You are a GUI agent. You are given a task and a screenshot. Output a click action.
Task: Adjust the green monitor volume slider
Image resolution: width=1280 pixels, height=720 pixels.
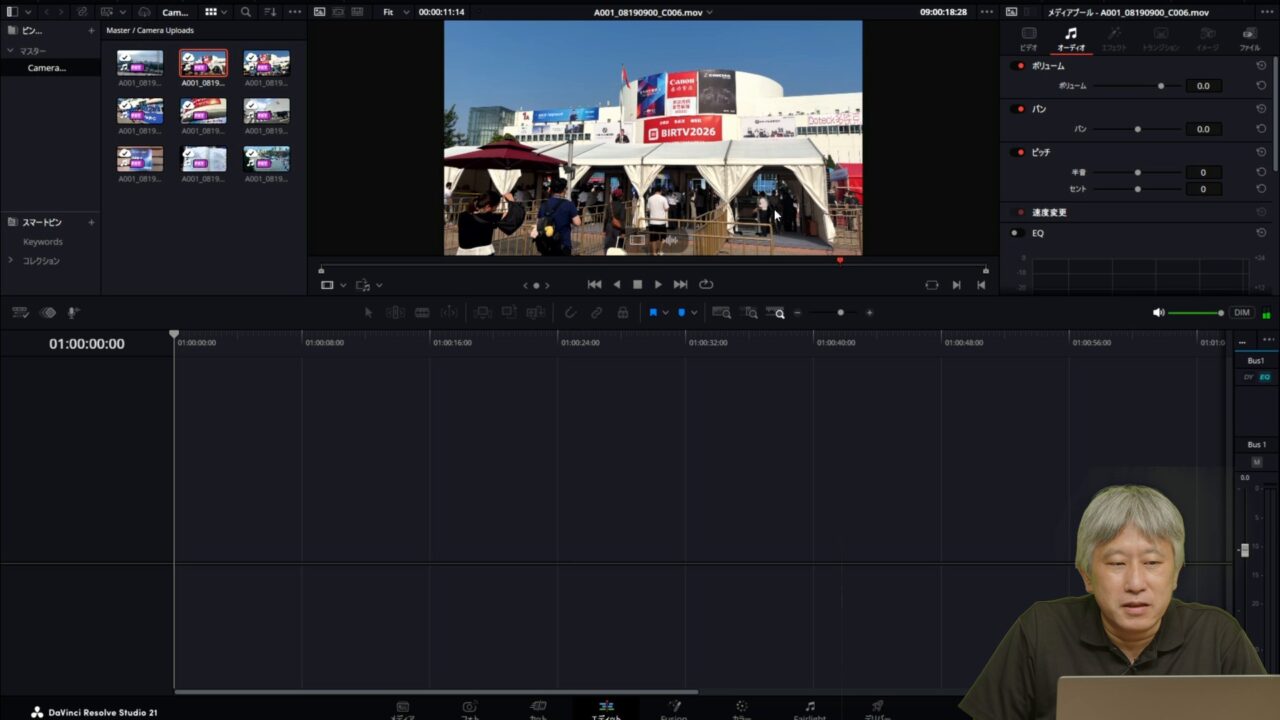[1196, 313]
